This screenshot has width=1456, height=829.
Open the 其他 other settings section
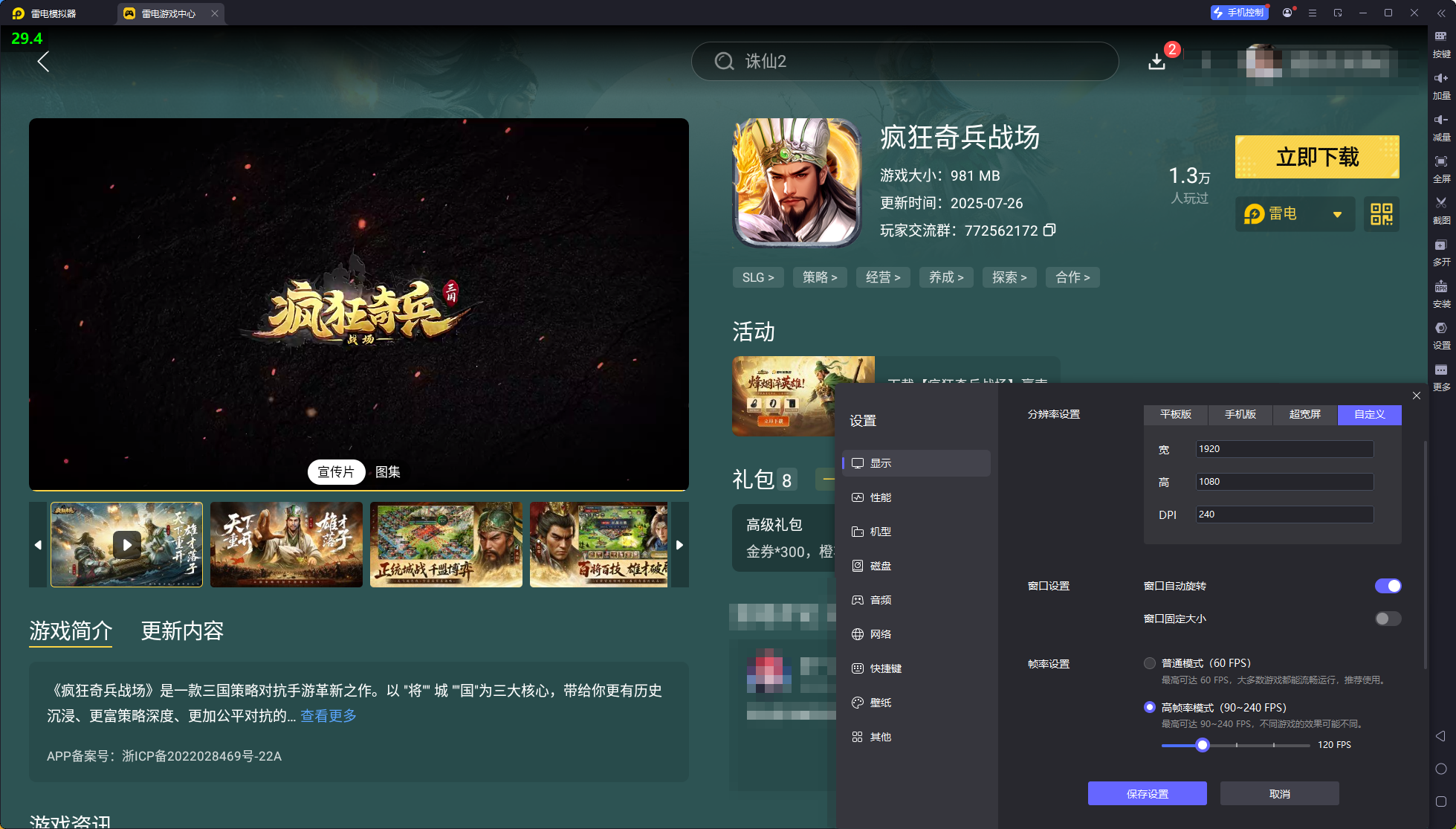pyautogui.click(x=916, y=737)
